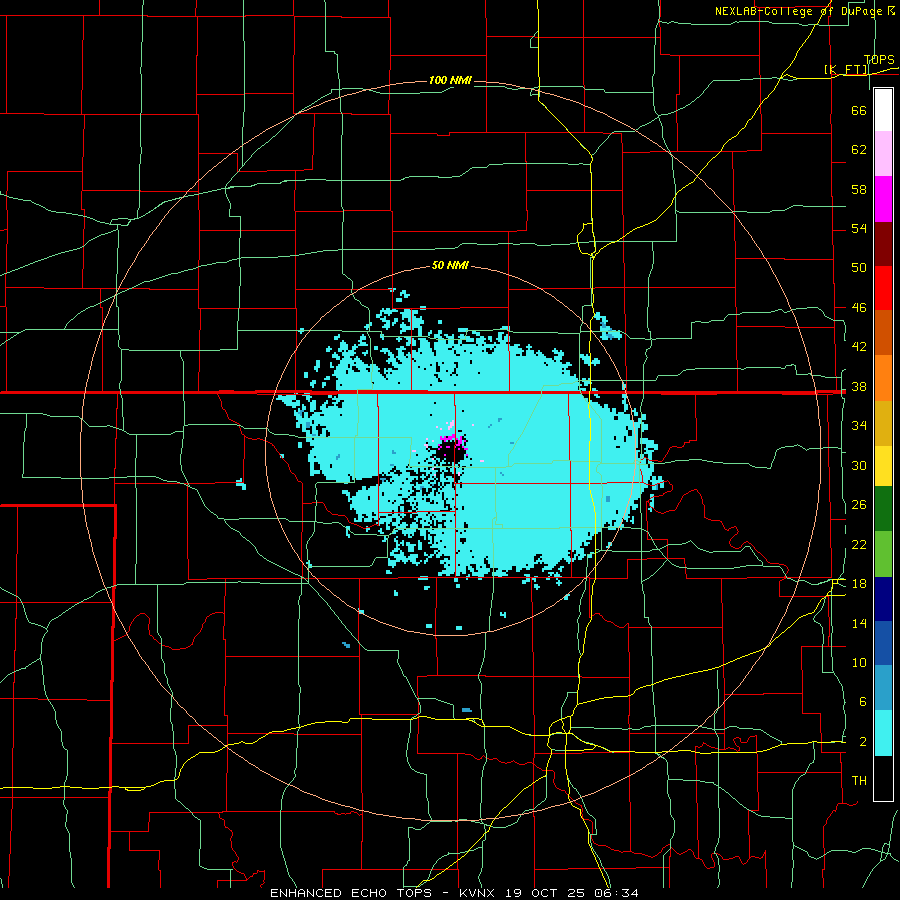Viewport: 900px width, 900px height.
Task: Click the 50 NMI range ring label
Action: [x=450, y=265]
